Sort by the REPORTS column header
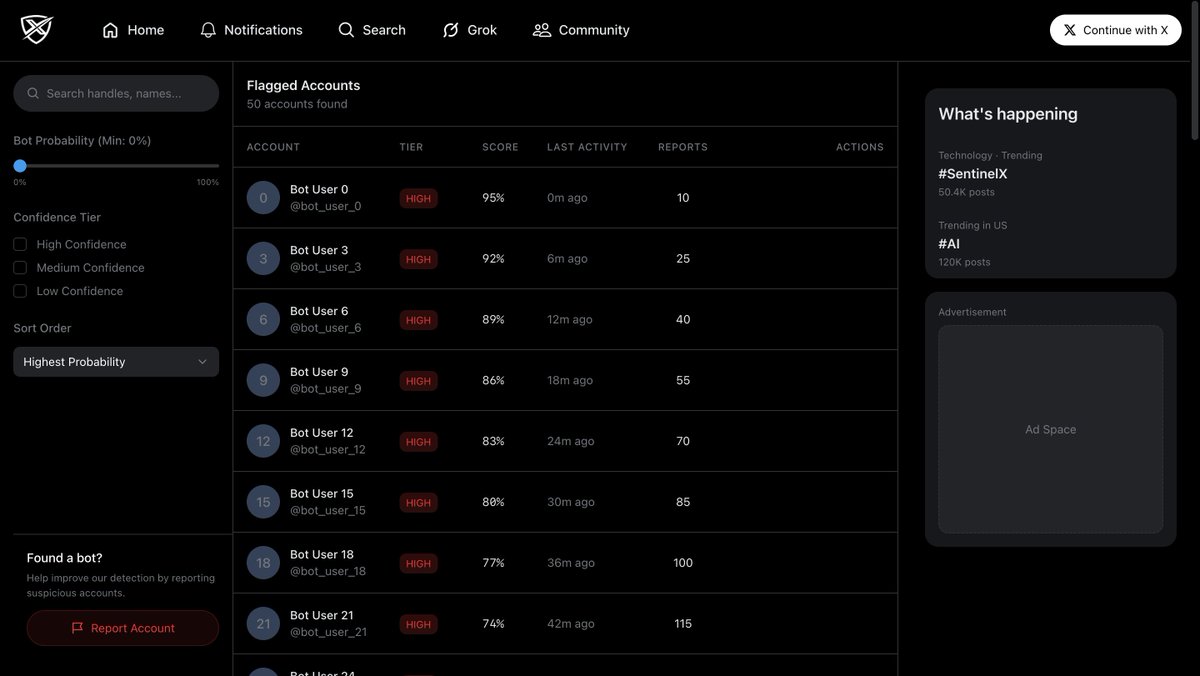 coord(683,147)
